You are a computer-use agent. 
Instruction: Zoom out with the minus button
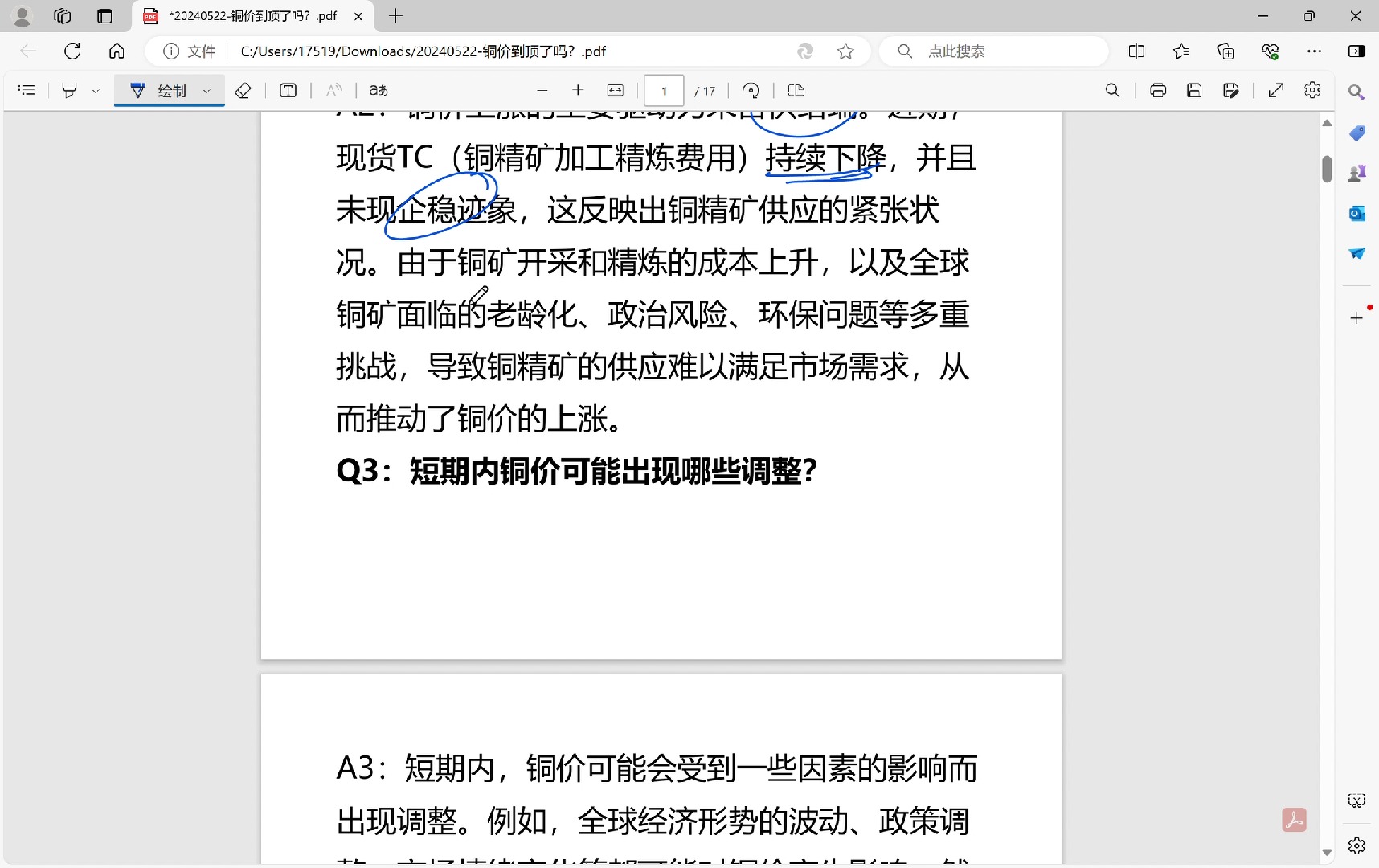[542, 90]
